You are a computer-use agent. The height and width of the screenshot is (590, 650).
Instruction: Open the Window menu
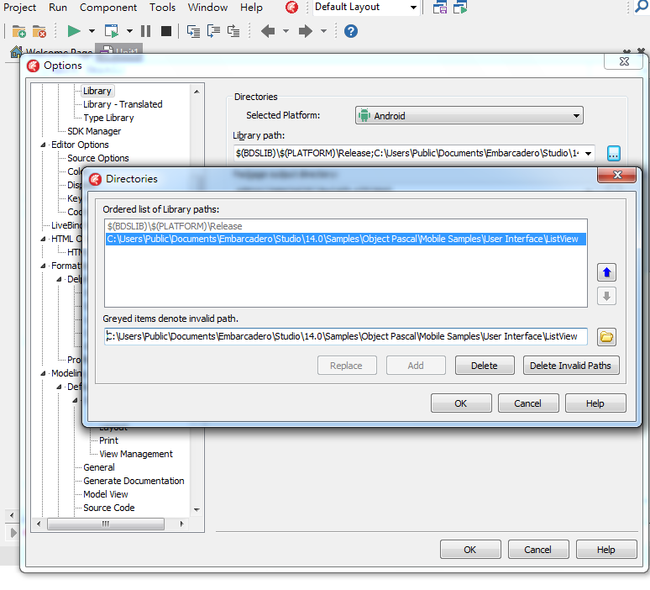(208, 7)
